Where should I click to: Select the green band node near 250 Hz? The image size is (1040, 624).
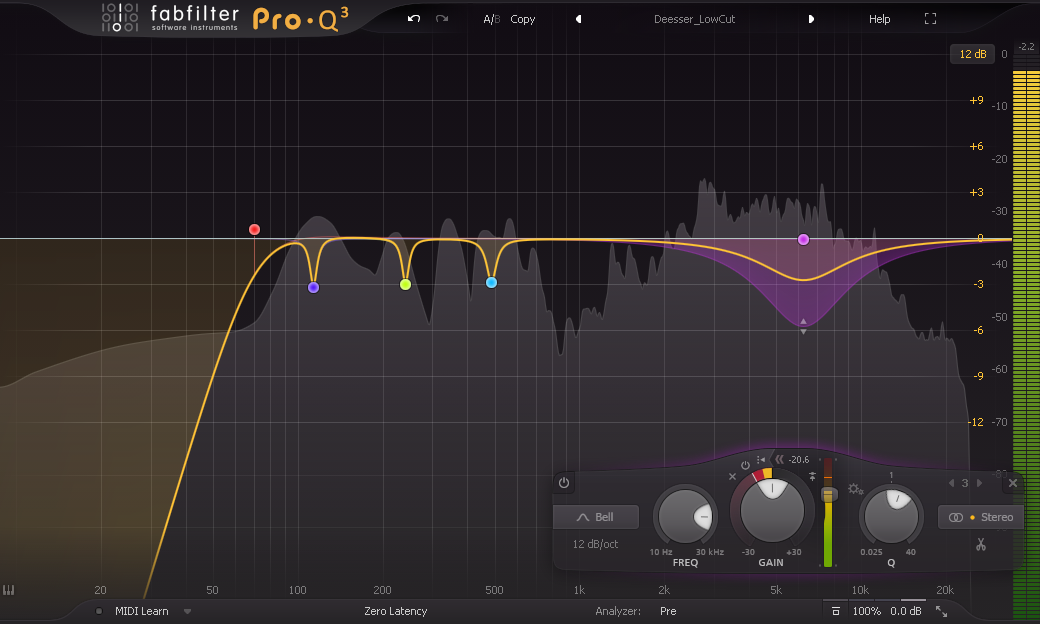pyautogui.click(x=405, y=284)
